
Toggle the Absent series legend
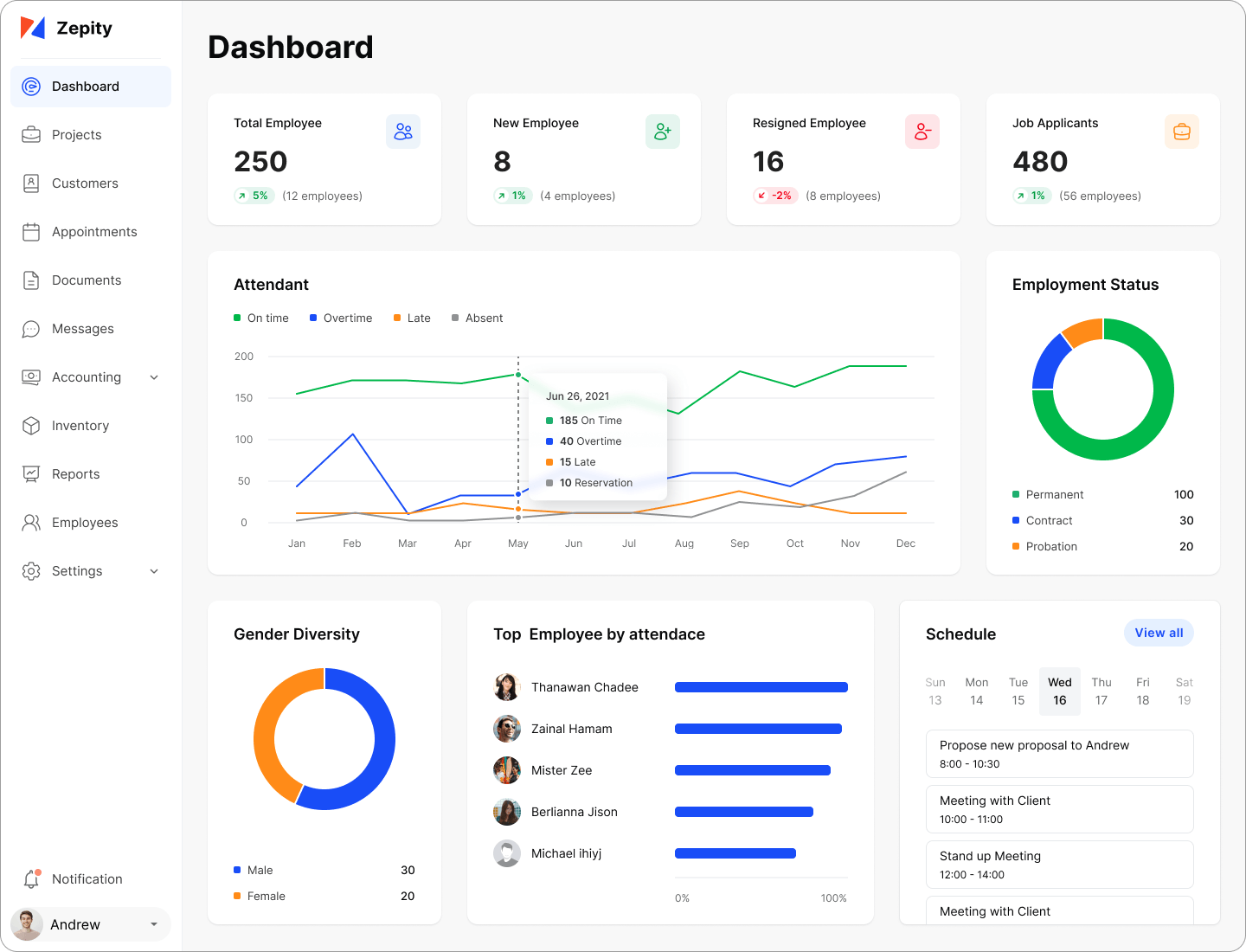477,318
